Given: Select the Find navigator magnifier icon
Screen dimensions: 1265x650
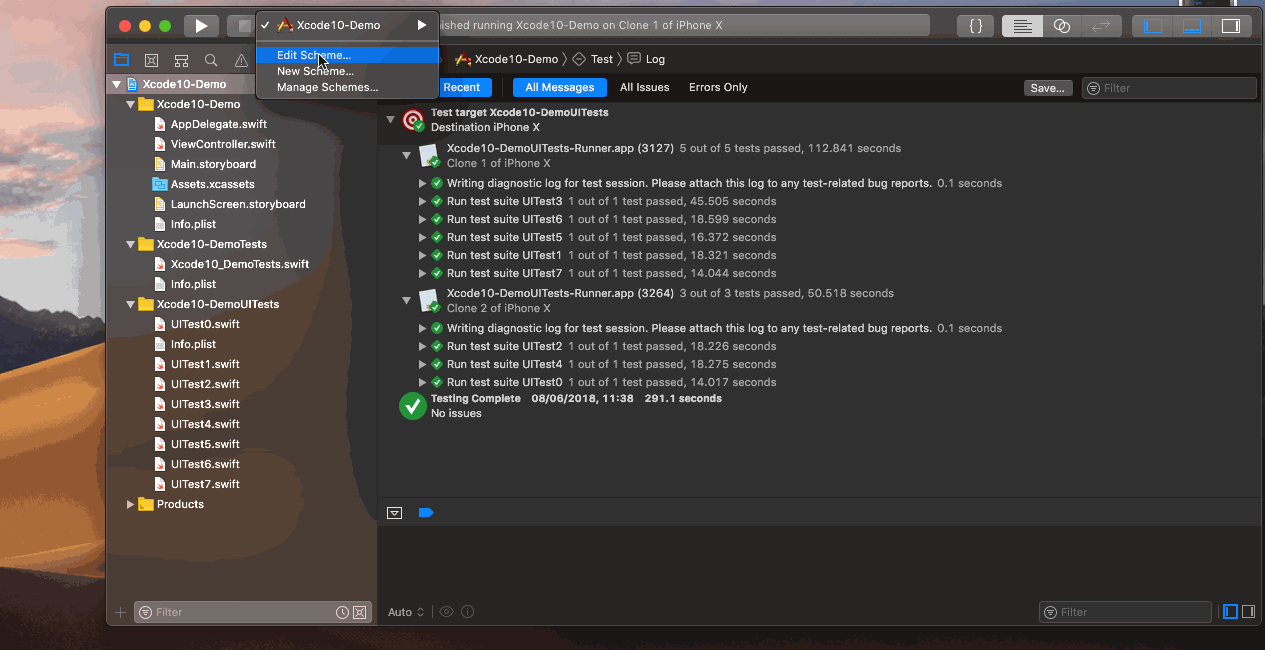Looking at the screenshot, I should point(211,60).
